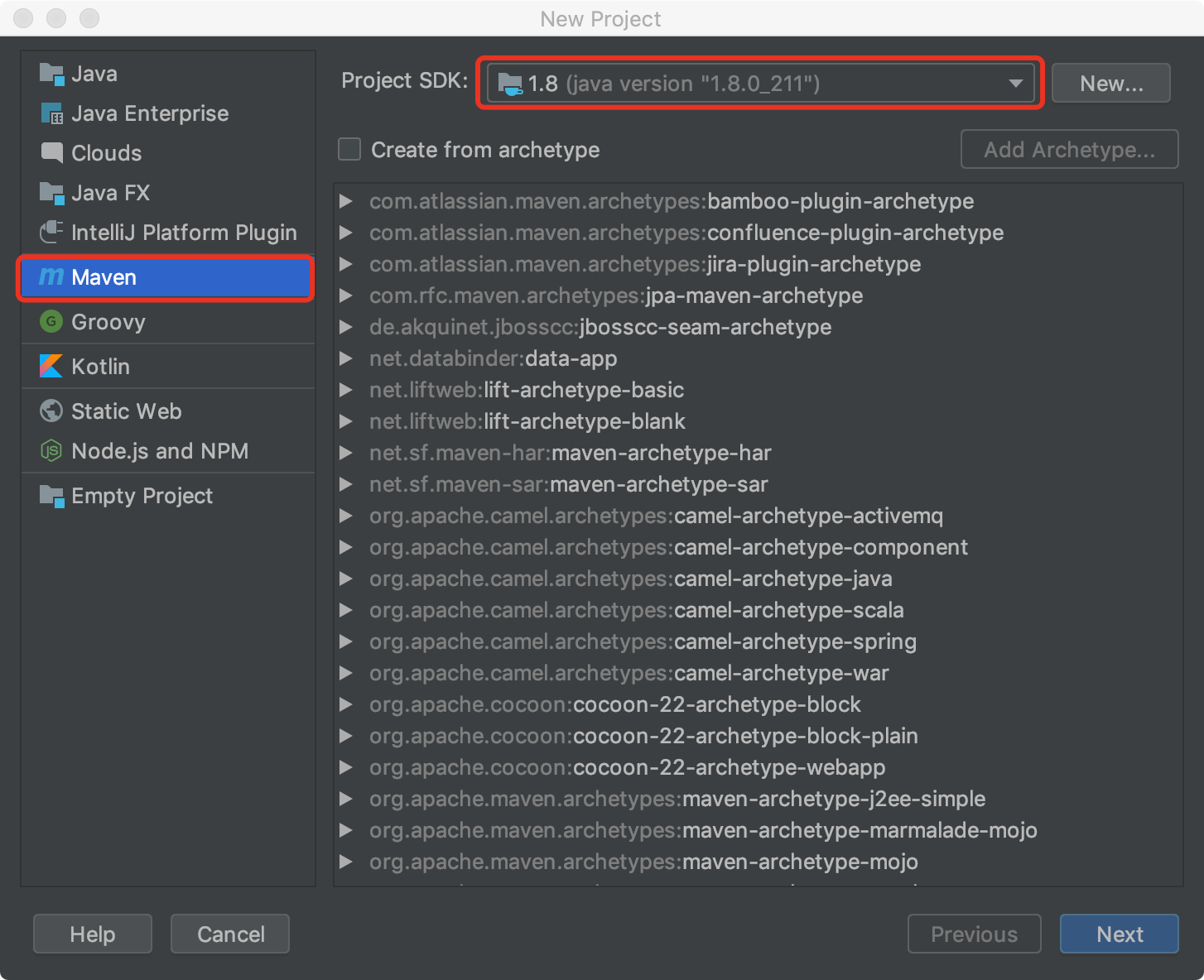Click the IntelliJ Platform Plugin icon

pos(51,233)
